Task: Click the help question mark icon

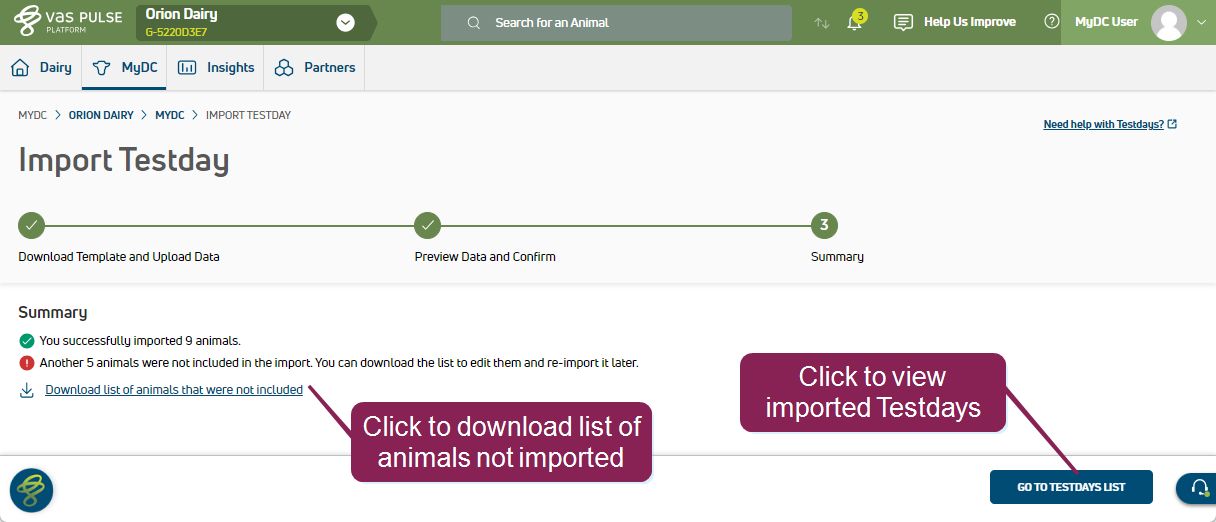Action: [1051, 22]
